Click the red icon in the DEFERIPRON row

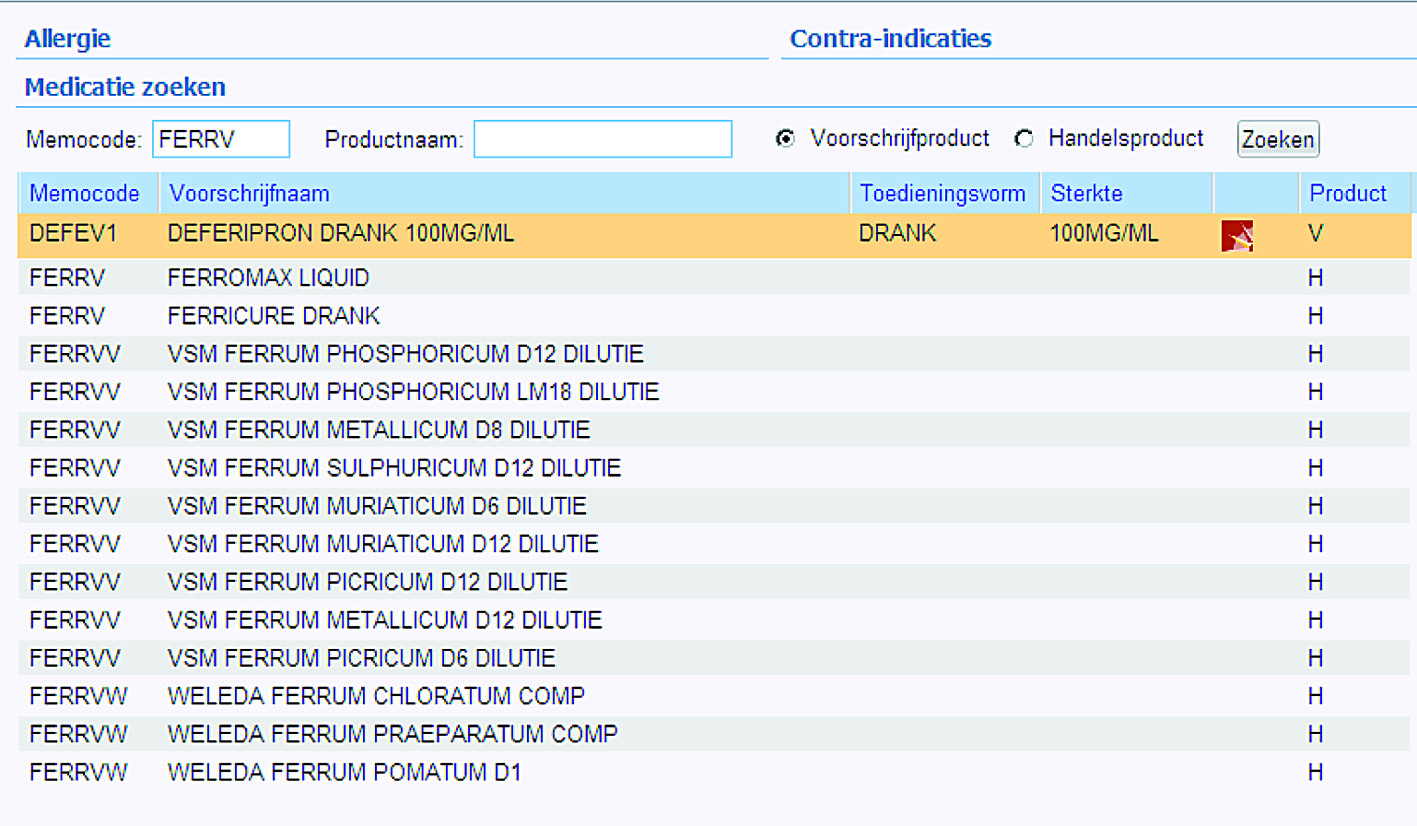click(1237, 237)
